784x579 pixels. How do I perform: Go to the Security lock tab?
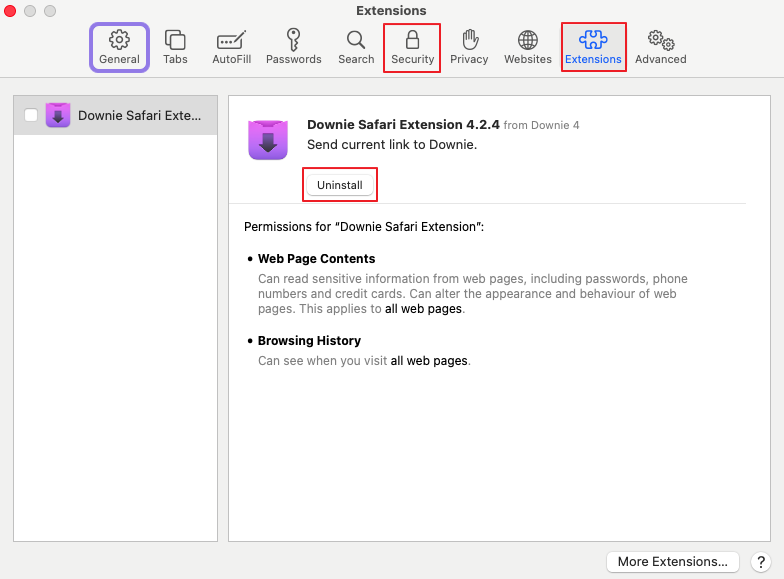click(x=412, y=48)
